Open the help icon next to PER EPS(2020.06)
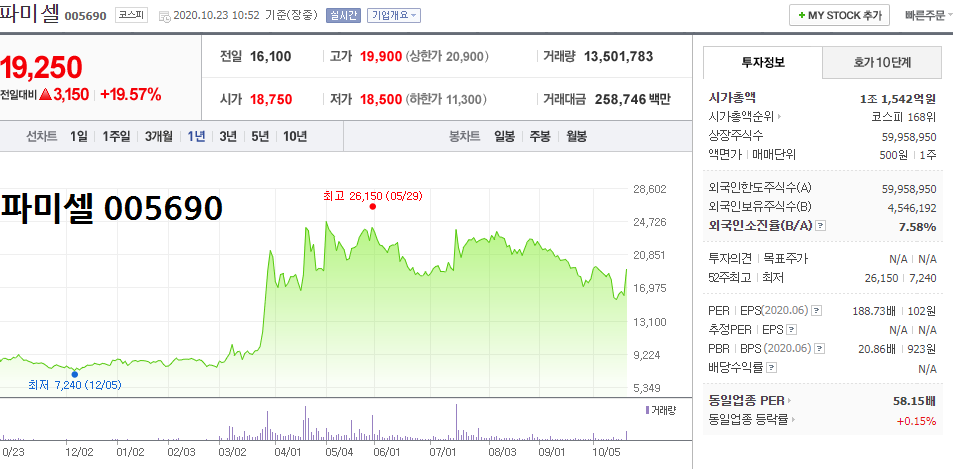The height and width of the screenshot is (469, 956). click(817, 311)
